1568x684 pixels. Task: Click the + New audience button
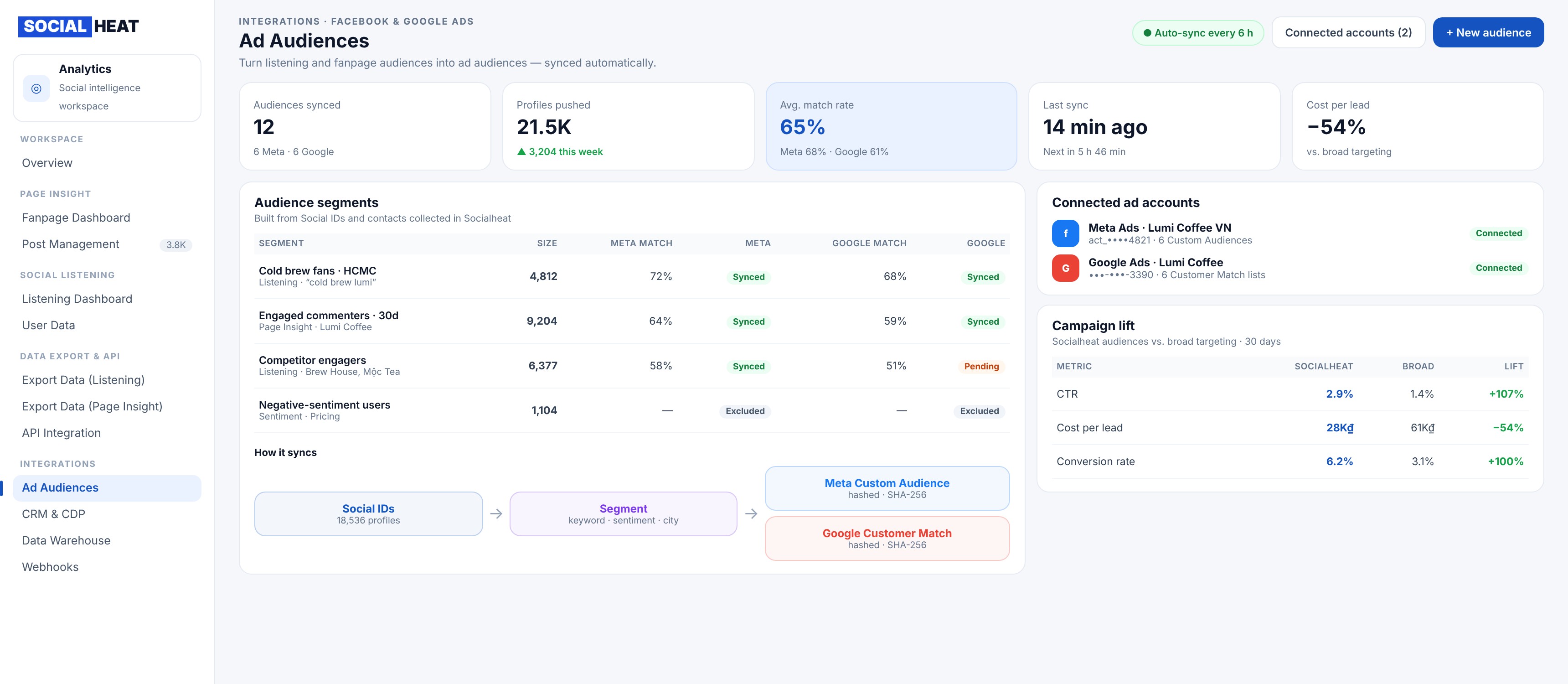(x=1488, y=33)
